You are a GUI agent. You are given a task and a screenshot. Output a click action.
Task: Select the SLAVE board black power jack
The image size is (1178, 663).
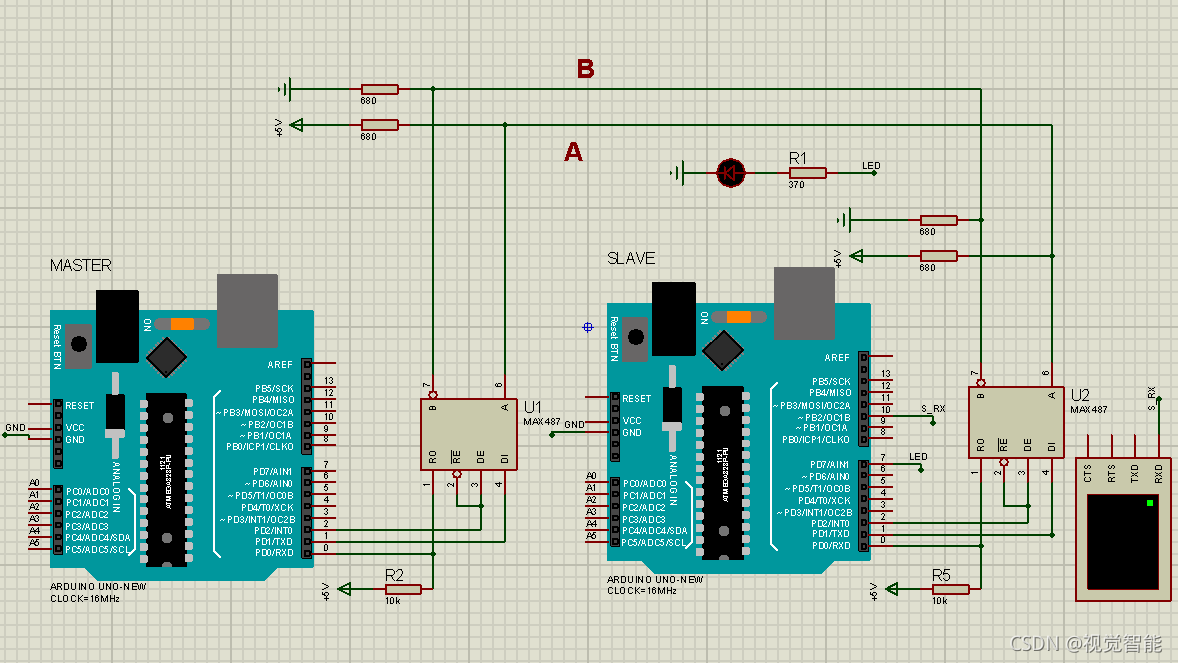tap(674, 319)
